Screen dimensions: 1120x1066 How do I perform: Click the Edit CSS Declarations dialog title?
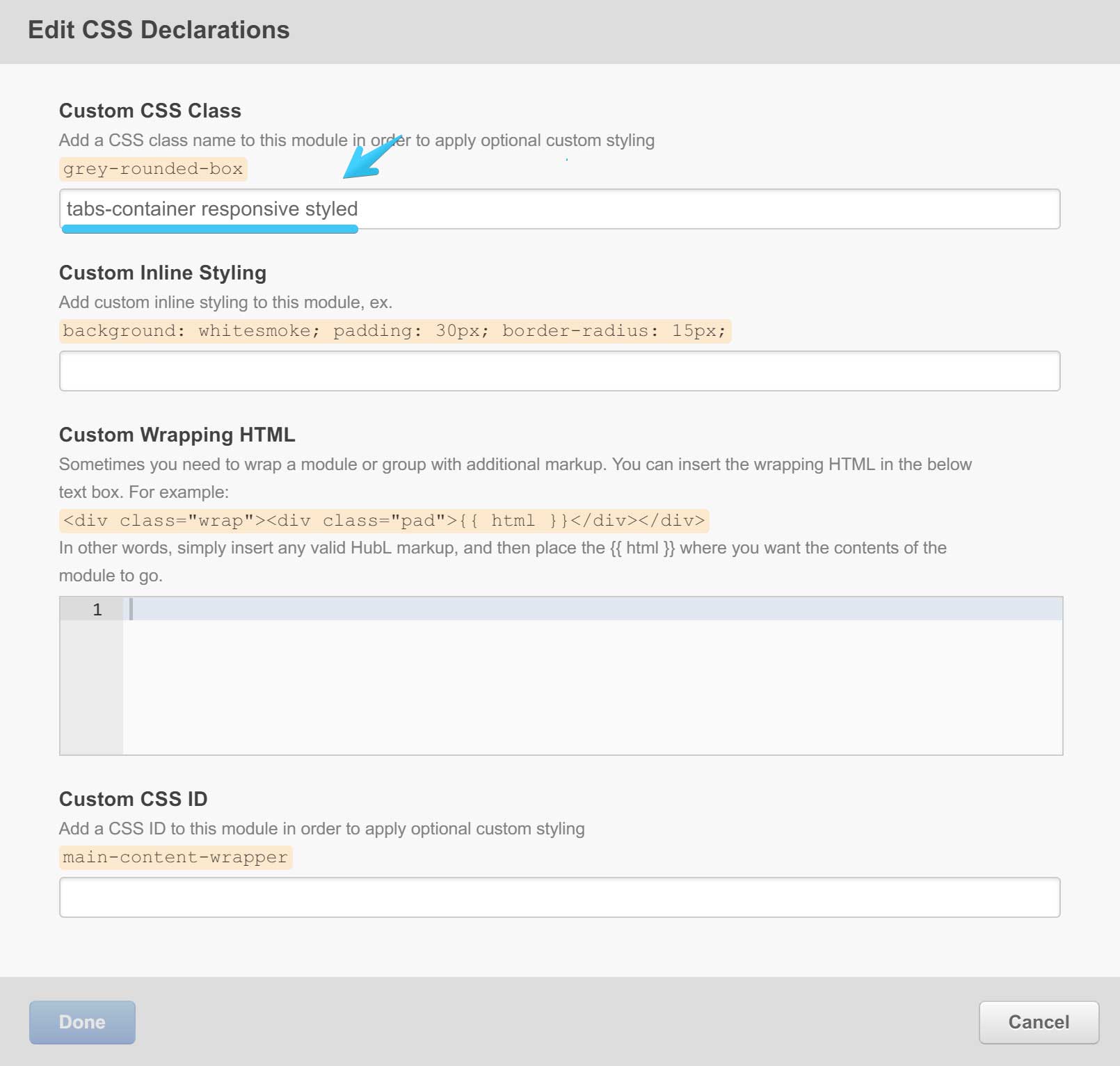click(x=159, y=30)
